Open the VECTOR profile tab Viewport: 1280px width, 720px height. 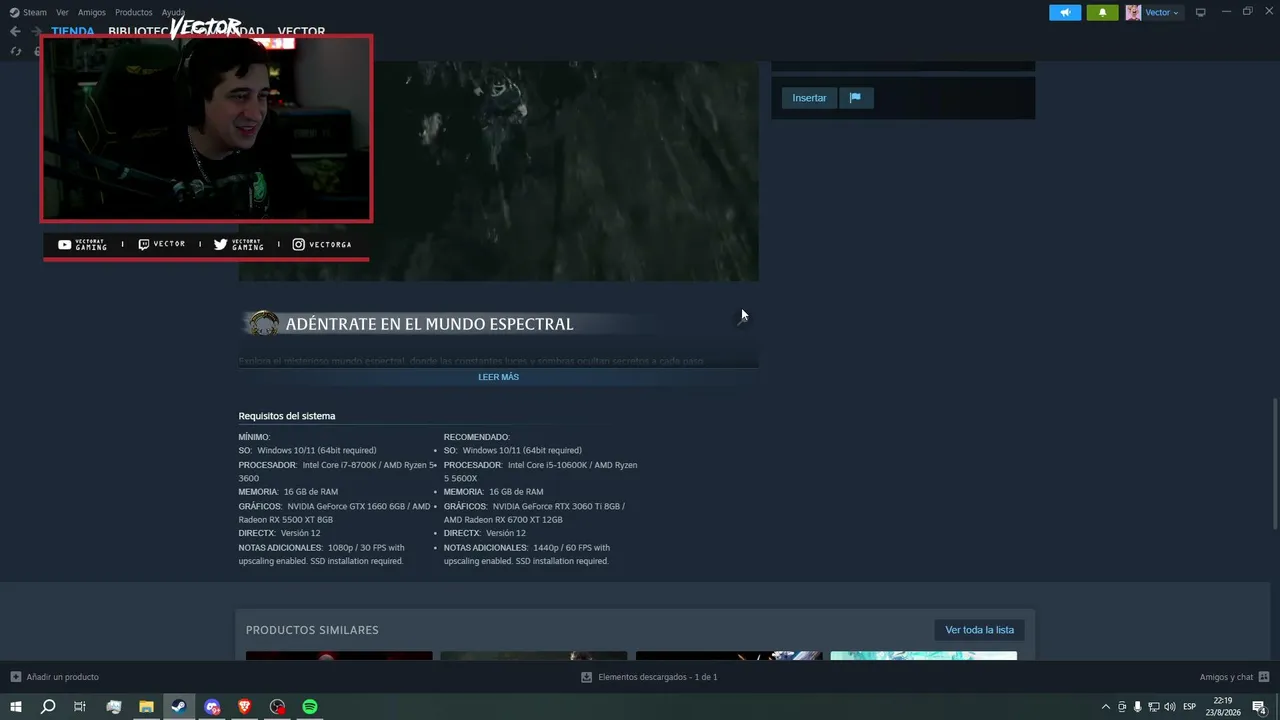(301, 31)
